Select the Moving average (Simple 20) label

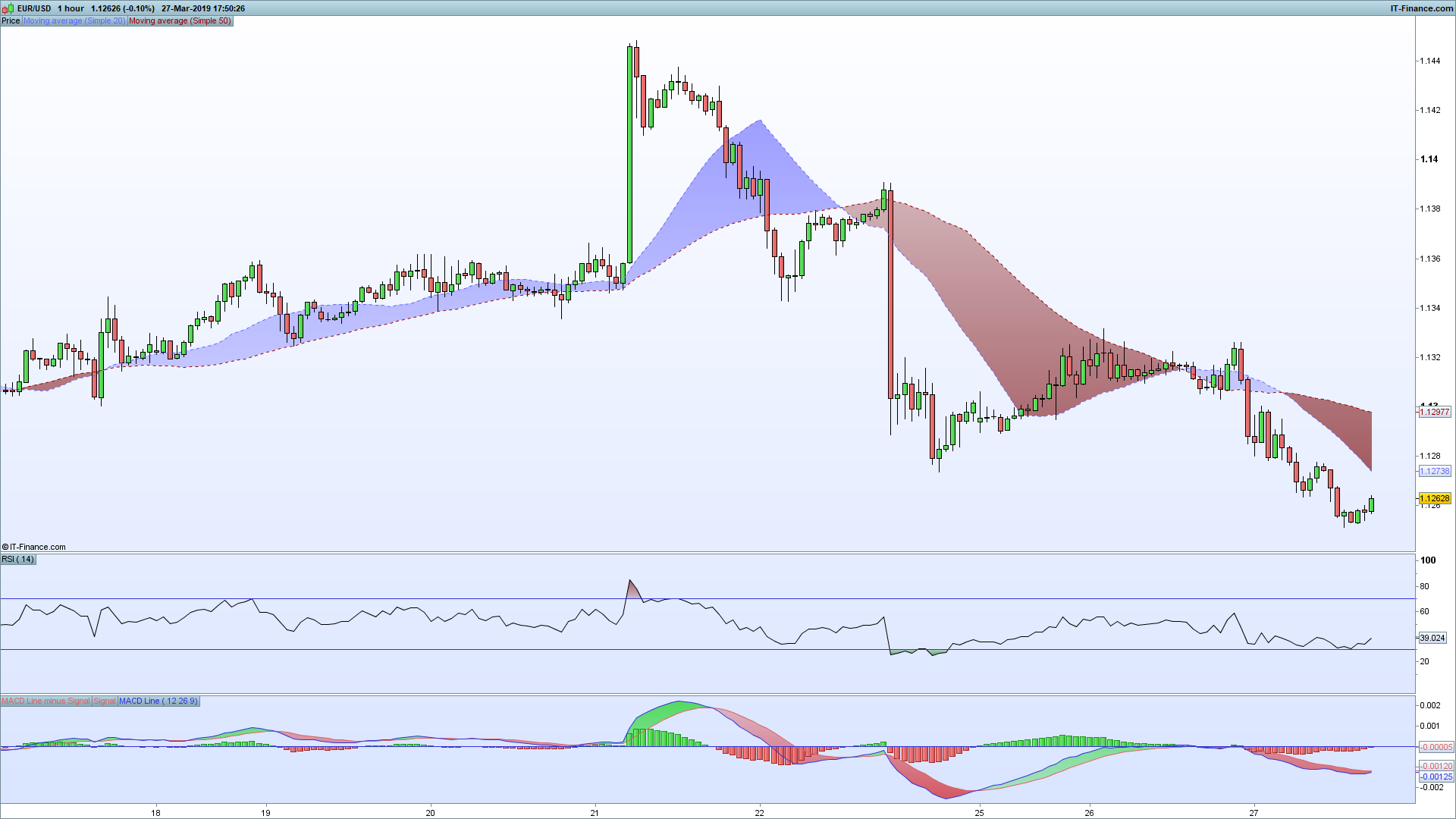coord(74,21)
